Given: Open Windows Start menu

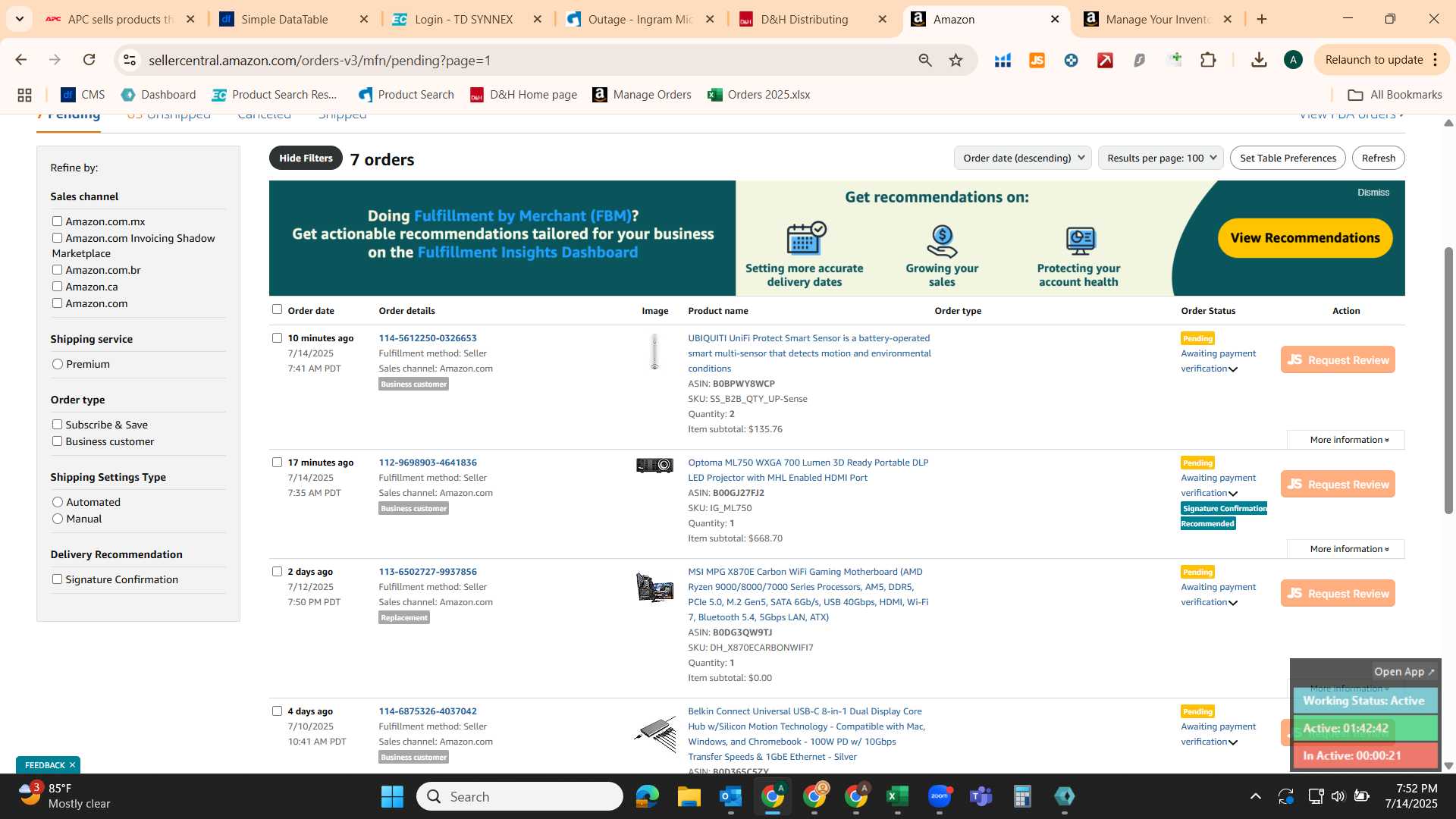Looking at the screenshot, I should coord(392,796).
